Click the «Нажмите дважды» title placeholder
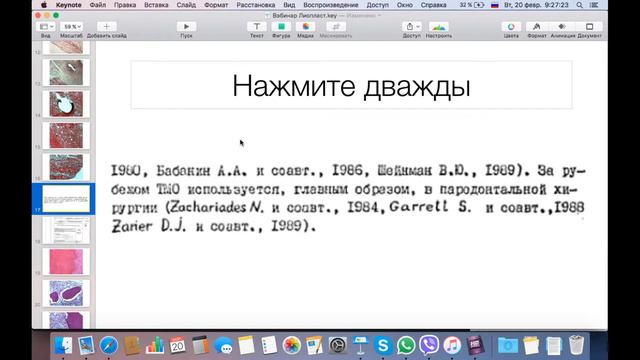Image resolution: width=640 pixels, height=360 pixels. point(351,85)
